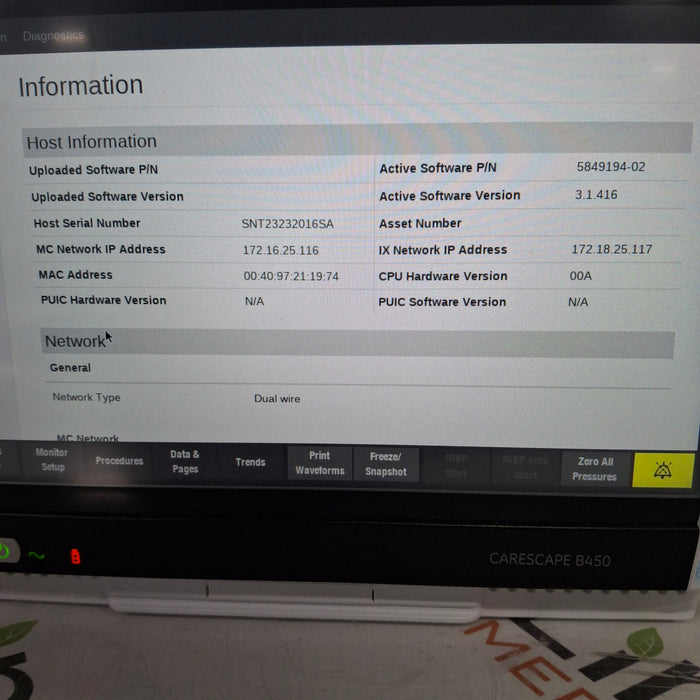700x700 pixels.
Task: Select MC Network IP 172.16.25.116
Action: [x=280, y=250]
